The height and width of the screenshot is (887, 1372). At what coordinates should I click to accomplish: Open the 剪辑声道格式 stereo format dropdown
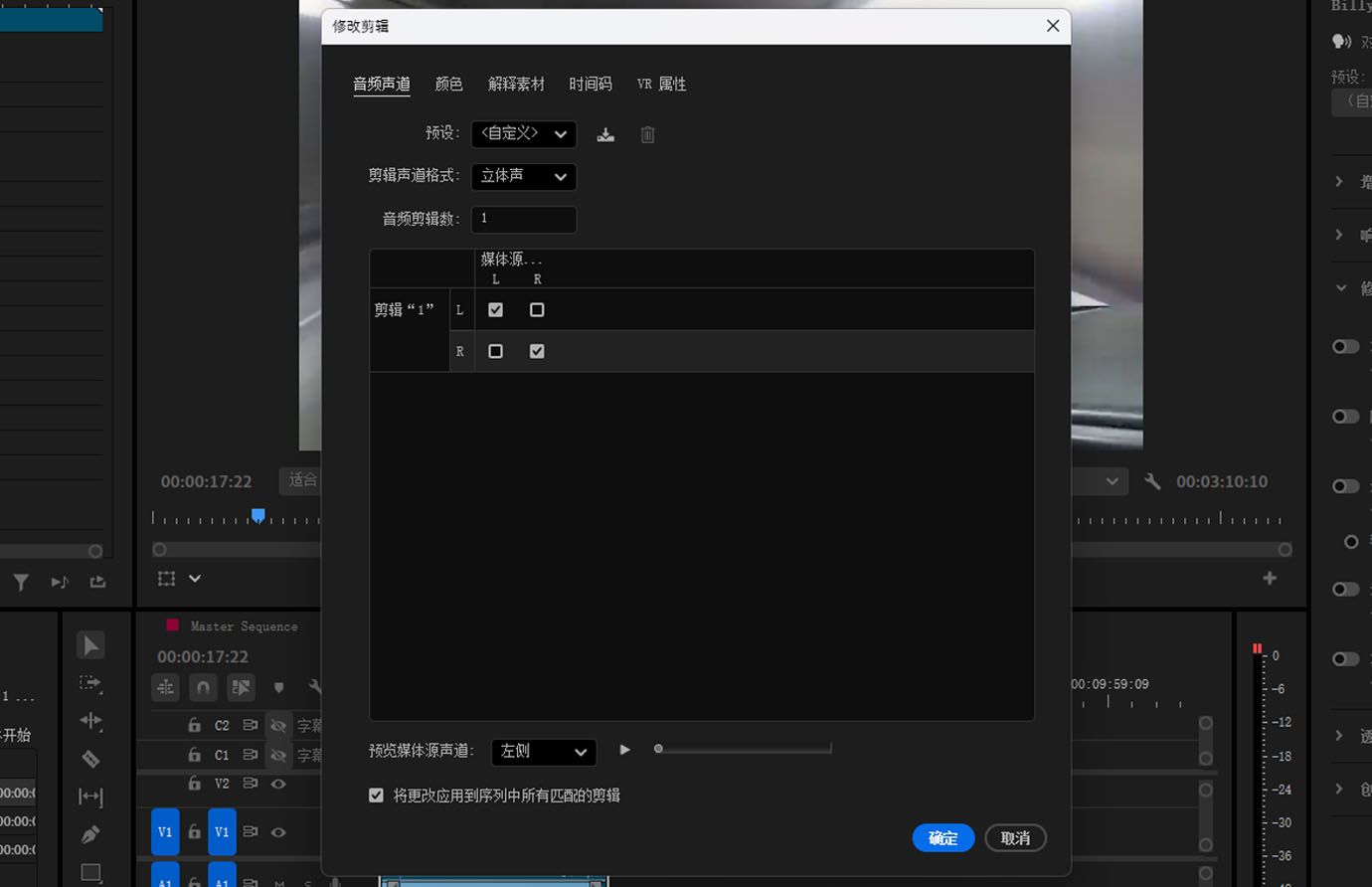[x=524, y=176]
